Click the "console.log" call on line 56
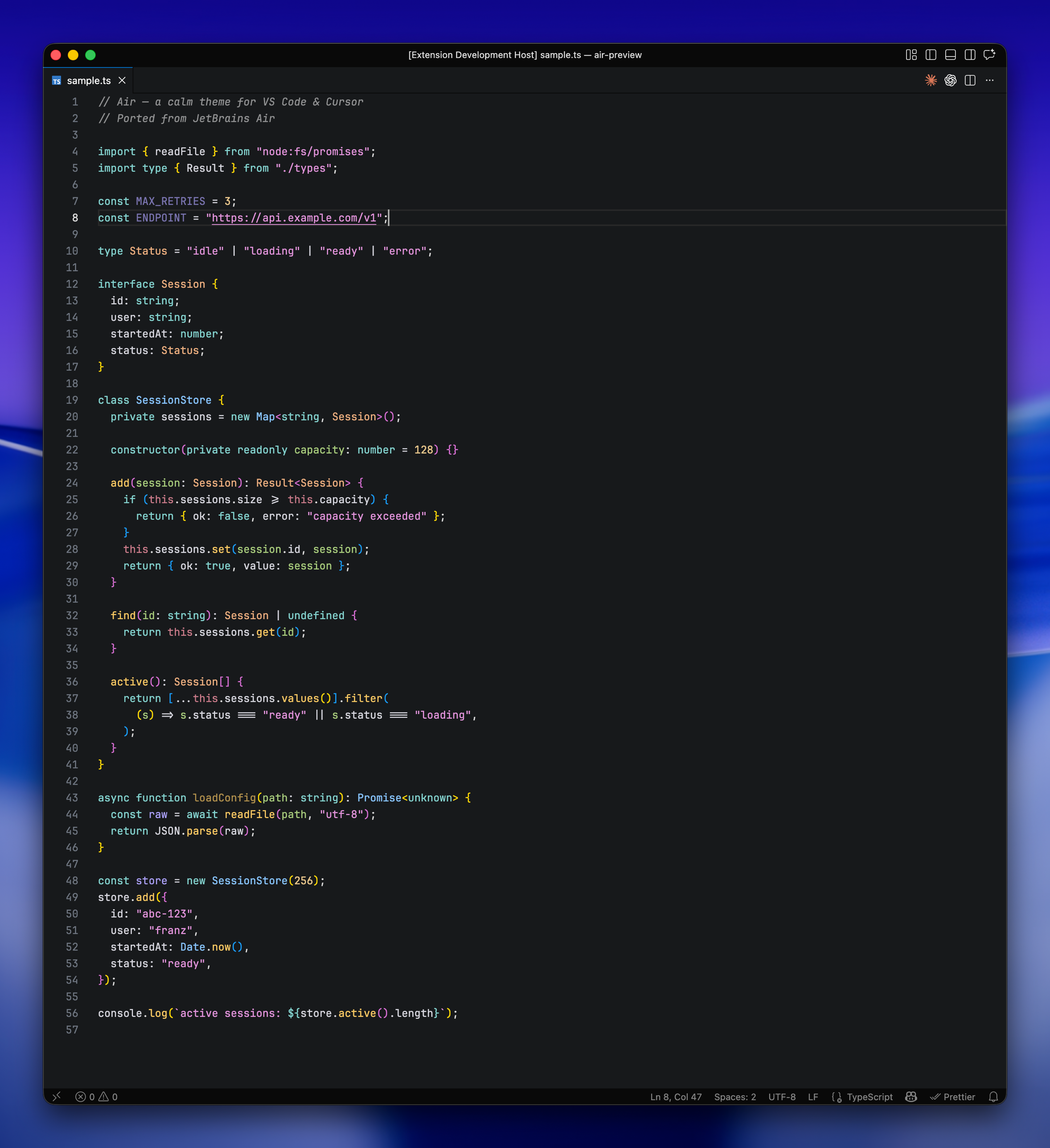This screenshot has height=1148, width=1050. (133, 1013)
